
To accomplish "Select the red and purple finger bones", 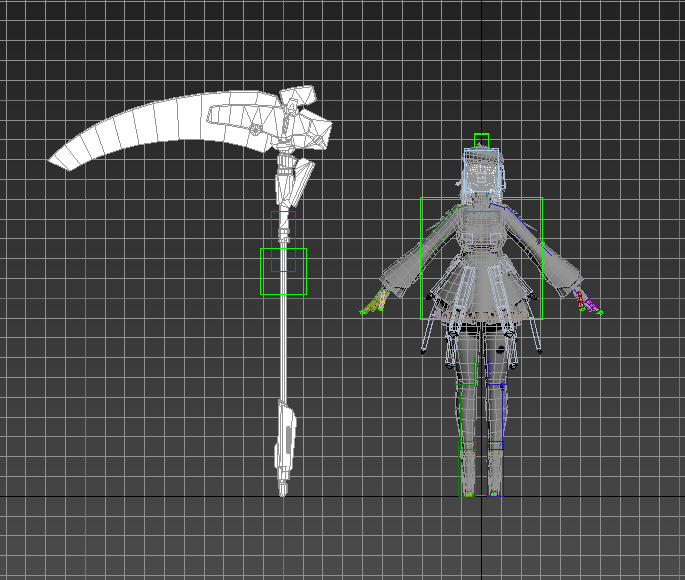I will 585,300.
